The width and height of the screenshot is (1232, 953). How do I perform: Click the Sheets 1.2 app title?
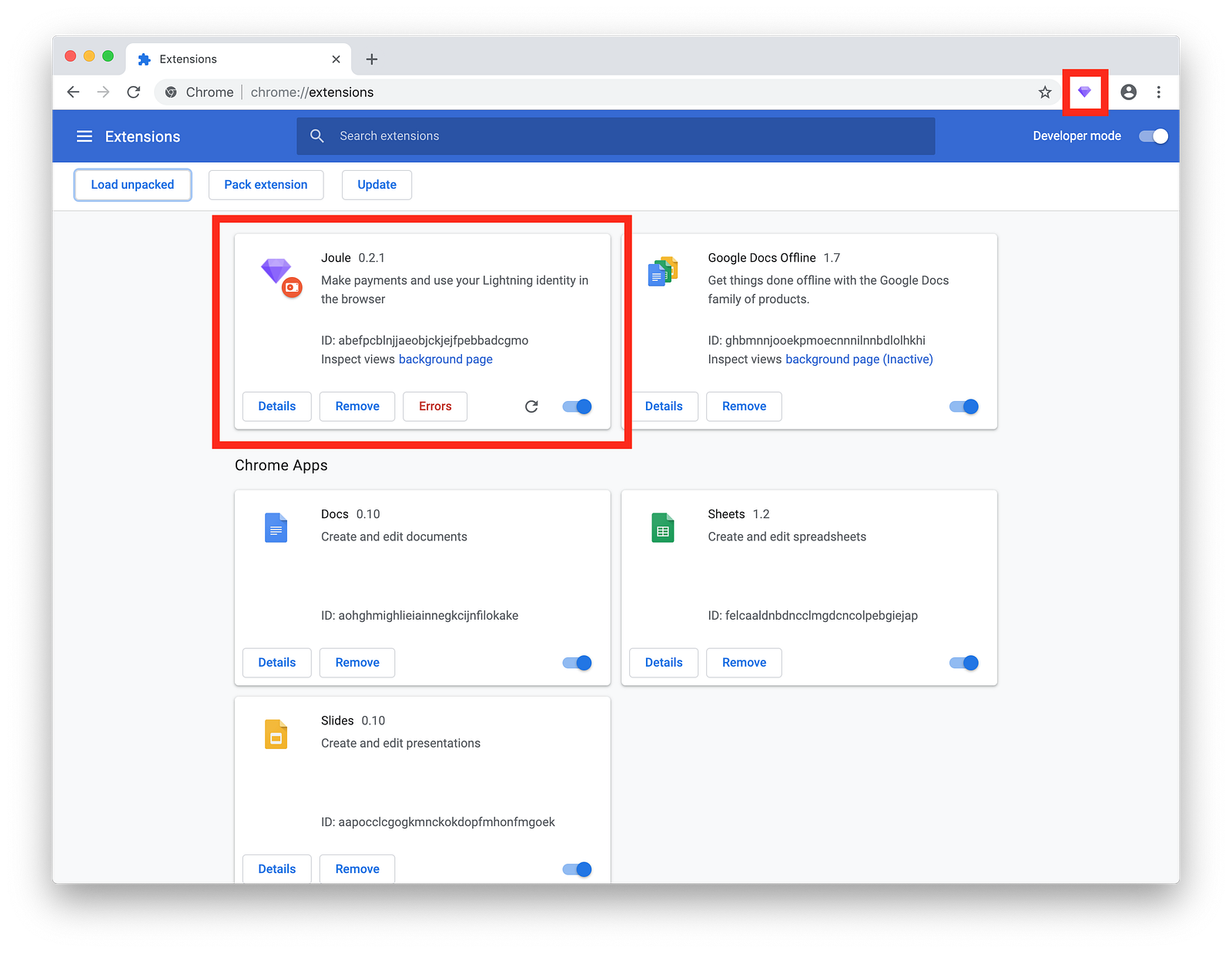click(x=738, y=514)
